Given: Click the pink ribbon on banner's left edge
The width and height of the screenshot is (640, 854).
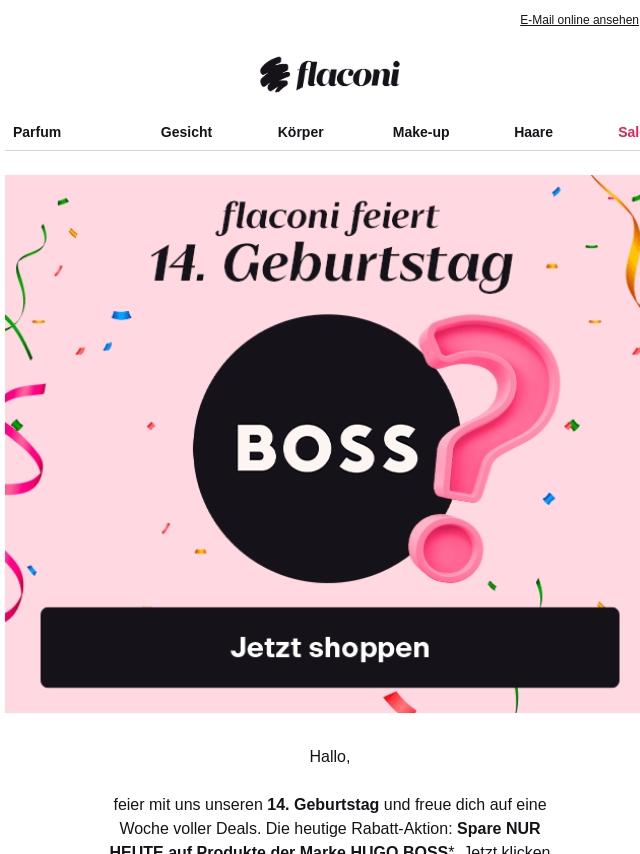Looking at the screenshot, I should [23, 438].
